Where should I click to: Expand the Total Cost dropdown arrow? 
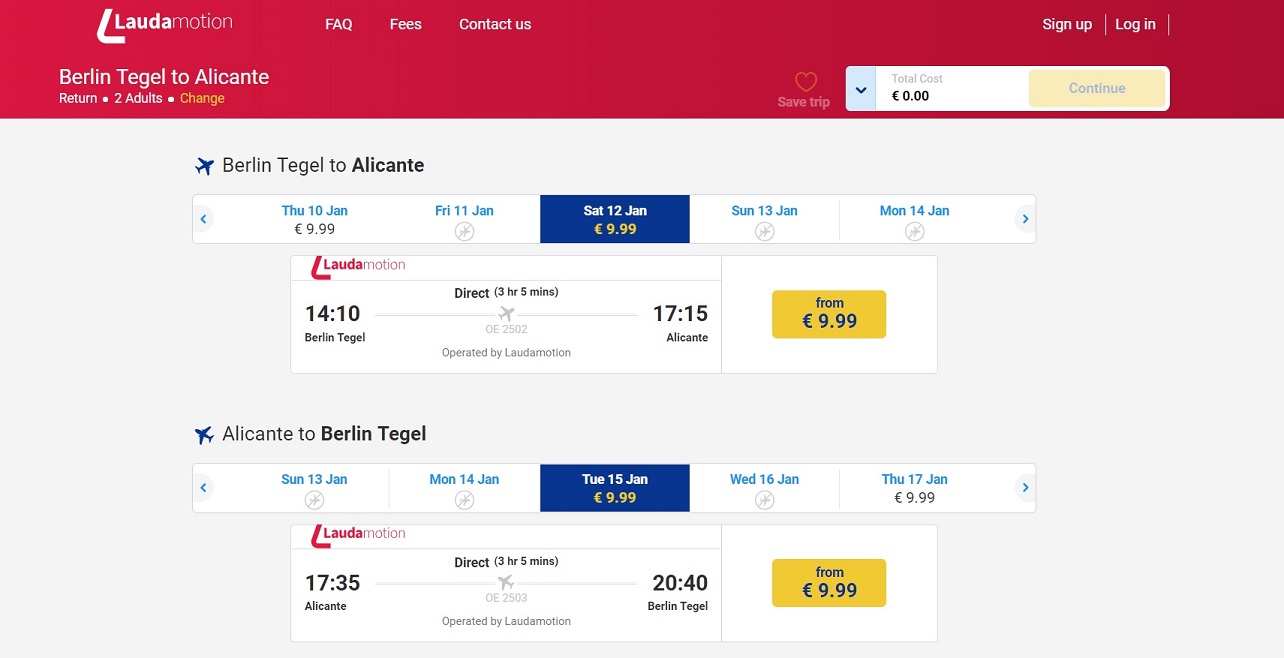click(861, 89)
